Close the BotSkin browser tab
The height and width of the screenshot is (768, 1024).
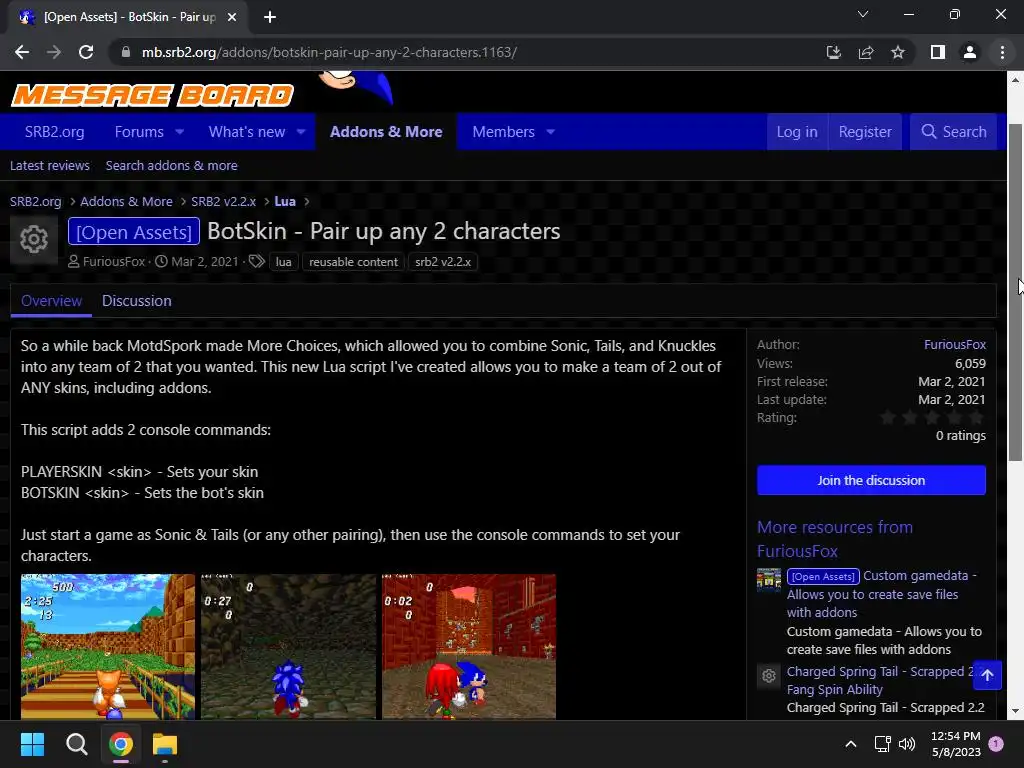232,17
